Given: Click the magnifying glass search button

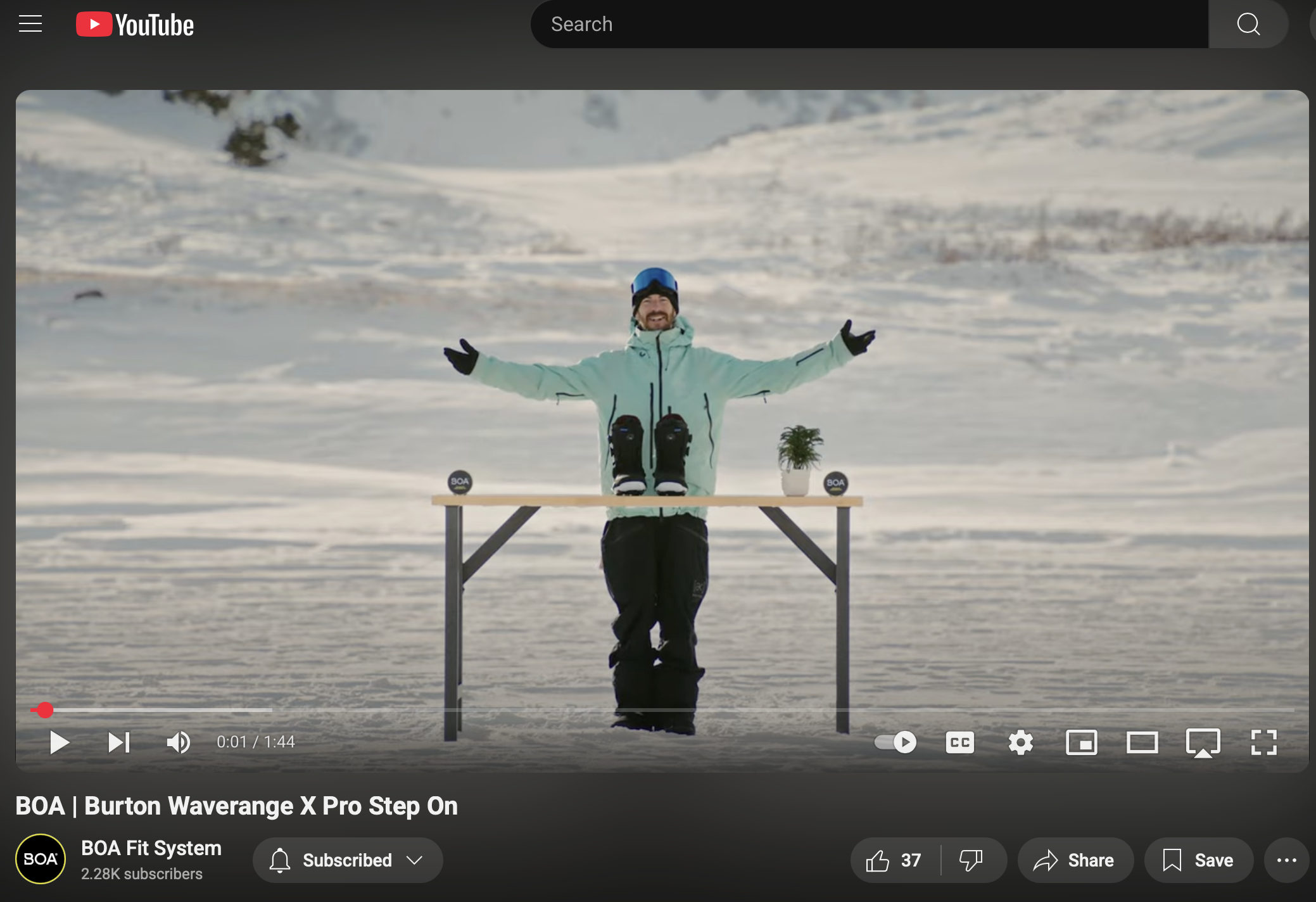Looking at the screenshot, I should (x=1248, y=24).
